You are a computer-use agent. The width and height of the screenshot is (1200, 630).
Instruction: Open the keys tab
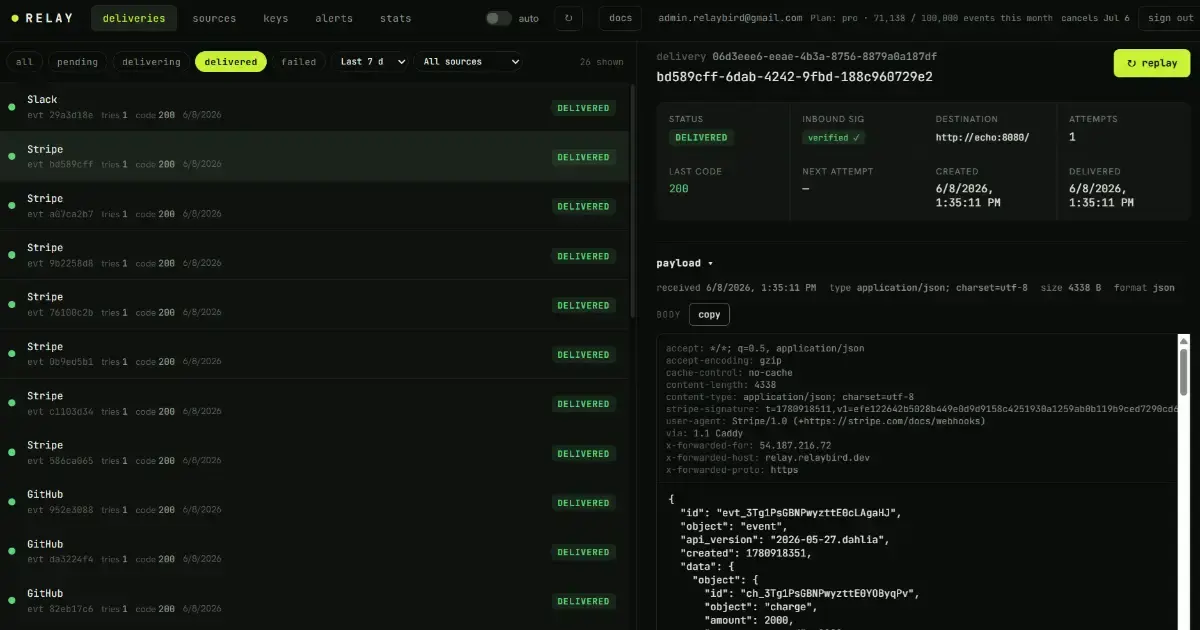276,18
